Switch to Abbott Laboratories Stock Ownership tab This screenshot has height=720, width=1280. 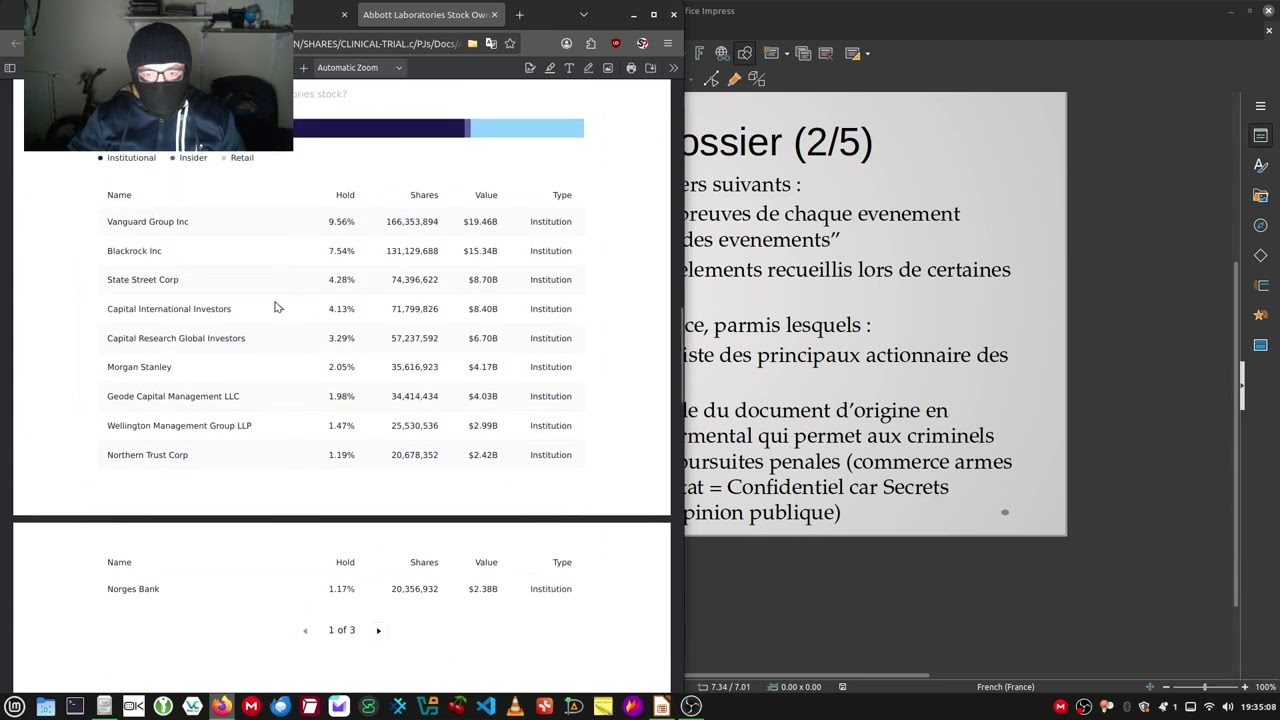pos(425,15)
